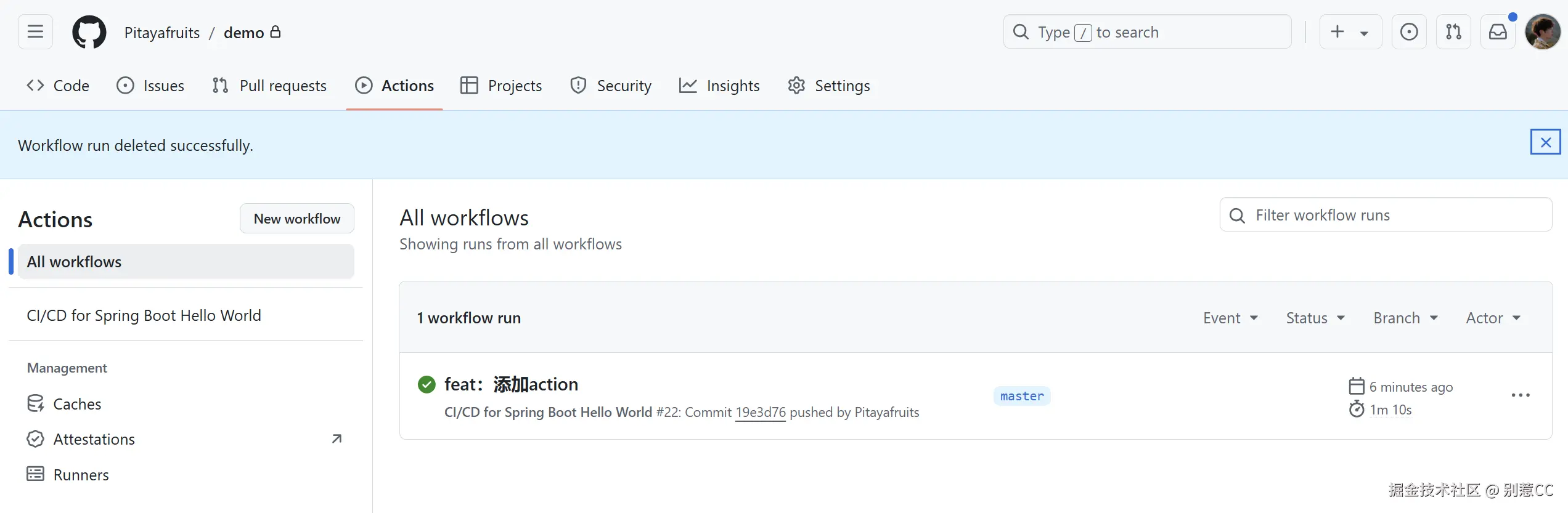Open Caches management page
The height and width of the screenshot is (513, 1568).
[77, 404]
